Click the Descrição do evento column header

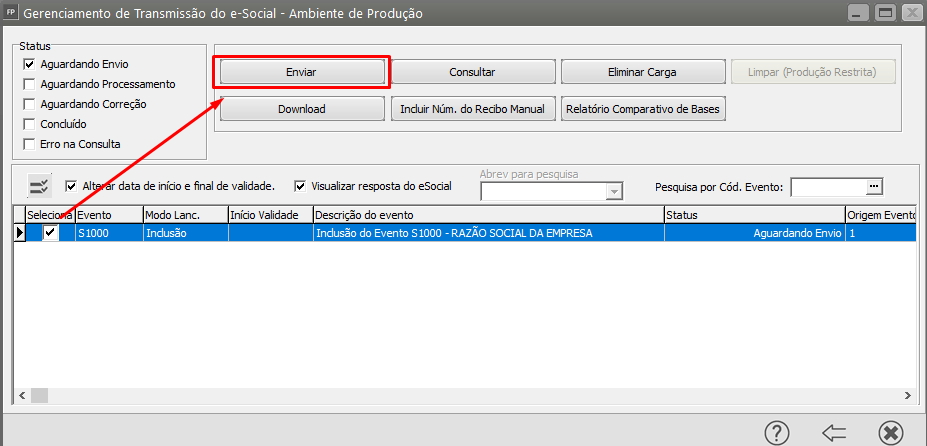(x=488, y=215)
